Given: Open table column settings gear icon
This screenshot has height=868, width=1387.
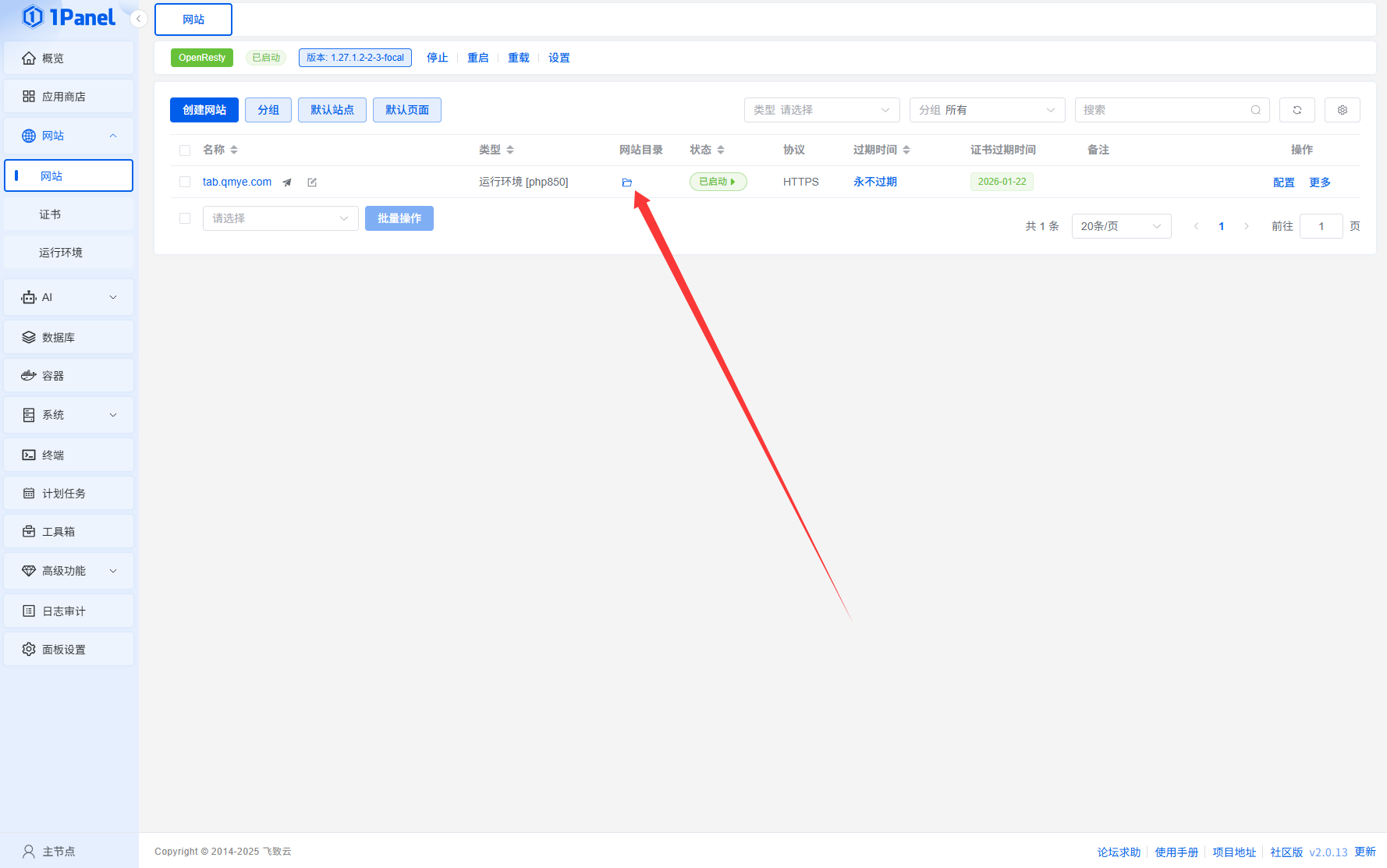Looking at the screenshot, I should click(1342, 110).
